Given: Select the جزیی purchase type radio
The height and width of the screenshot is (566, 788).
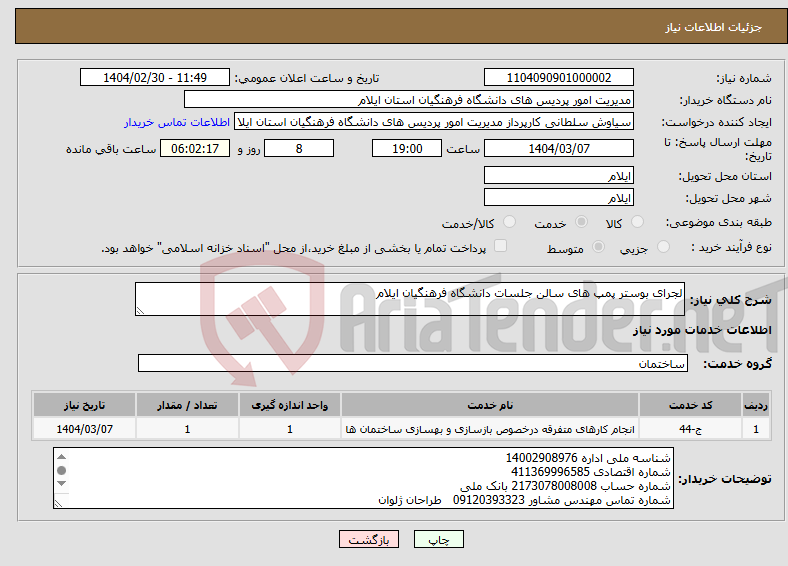Looking at the screenshot, I should point(663,246).
